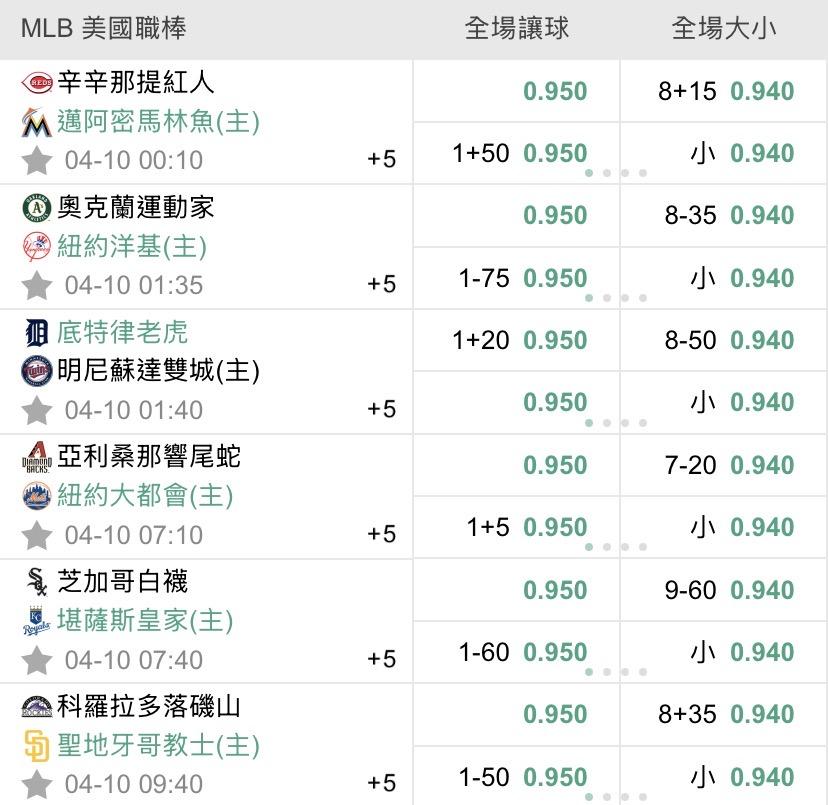Click the page dots under the Reds game odds
The height and width of the screenshot is (805, 828).
(616, 173)
